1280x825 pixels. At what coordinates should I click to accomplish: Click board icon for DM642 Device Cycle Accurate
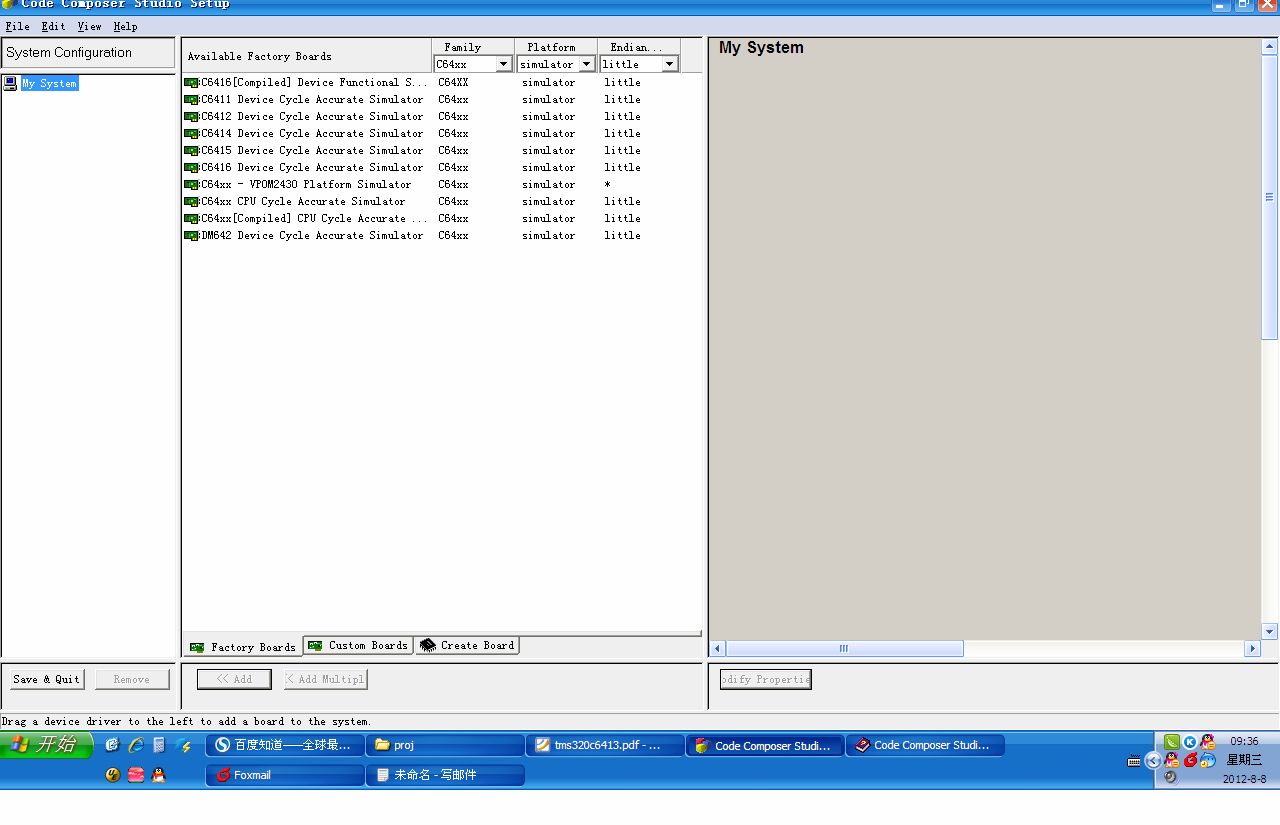(191, 236)
